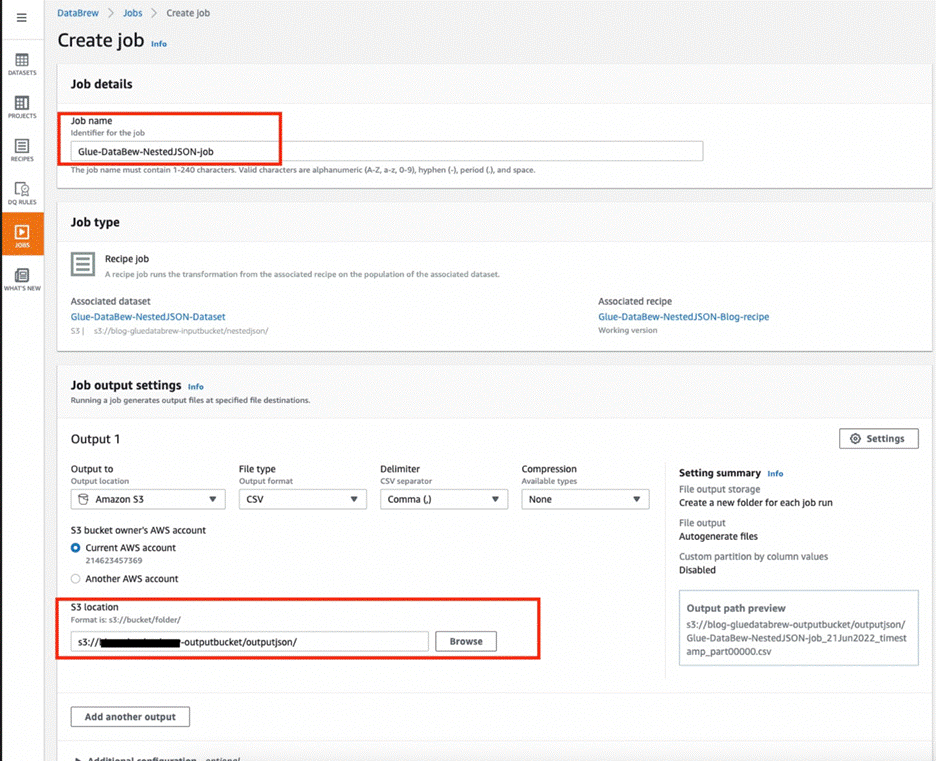This screenshot has height=761, width=936.
Task: Open the Output to Amazon S3 dropdown
Action: pyautogui.click(x=148, y=500)
